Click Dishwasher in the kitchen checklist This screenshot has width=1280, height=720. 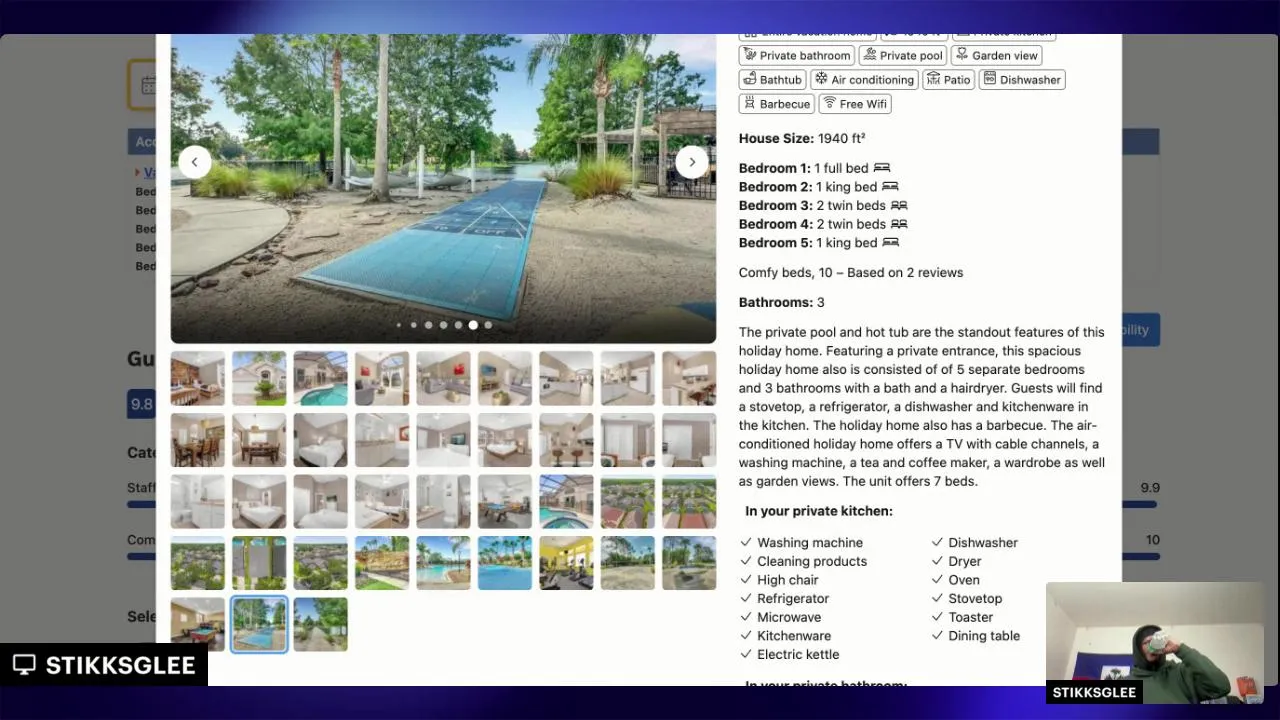(983, 543)
